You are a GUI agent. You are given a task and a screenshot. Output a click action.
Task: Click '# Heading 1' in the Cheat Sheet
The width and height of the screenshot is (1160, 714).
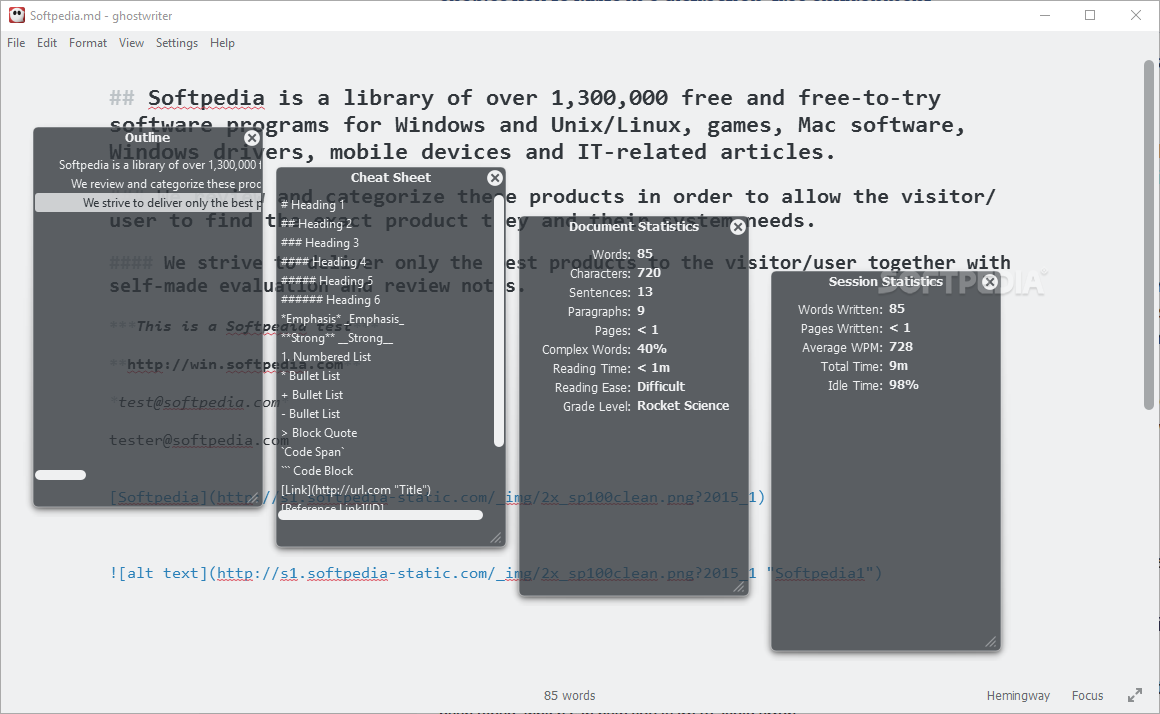coord(312,205)
